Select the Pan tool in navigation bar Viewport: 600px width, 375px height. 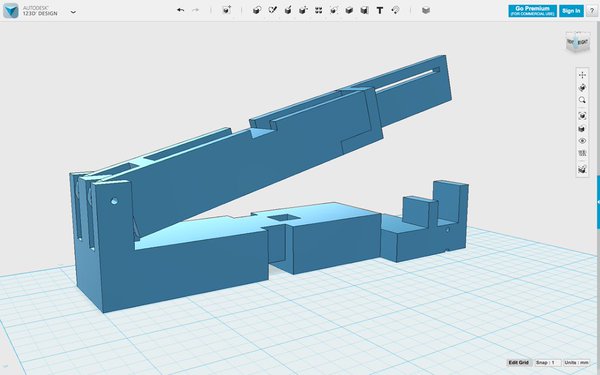(582, 75)
